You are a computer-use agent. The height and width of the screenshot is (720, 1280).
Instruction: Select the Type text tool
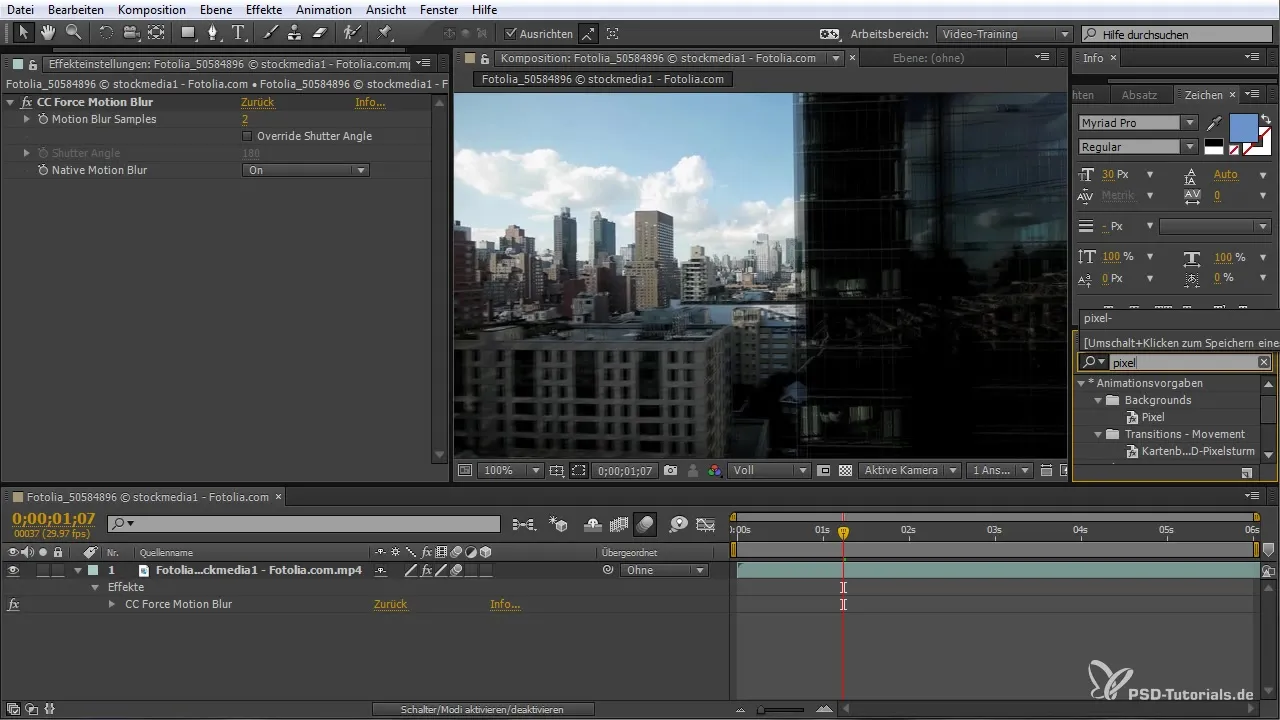[238, 33]
